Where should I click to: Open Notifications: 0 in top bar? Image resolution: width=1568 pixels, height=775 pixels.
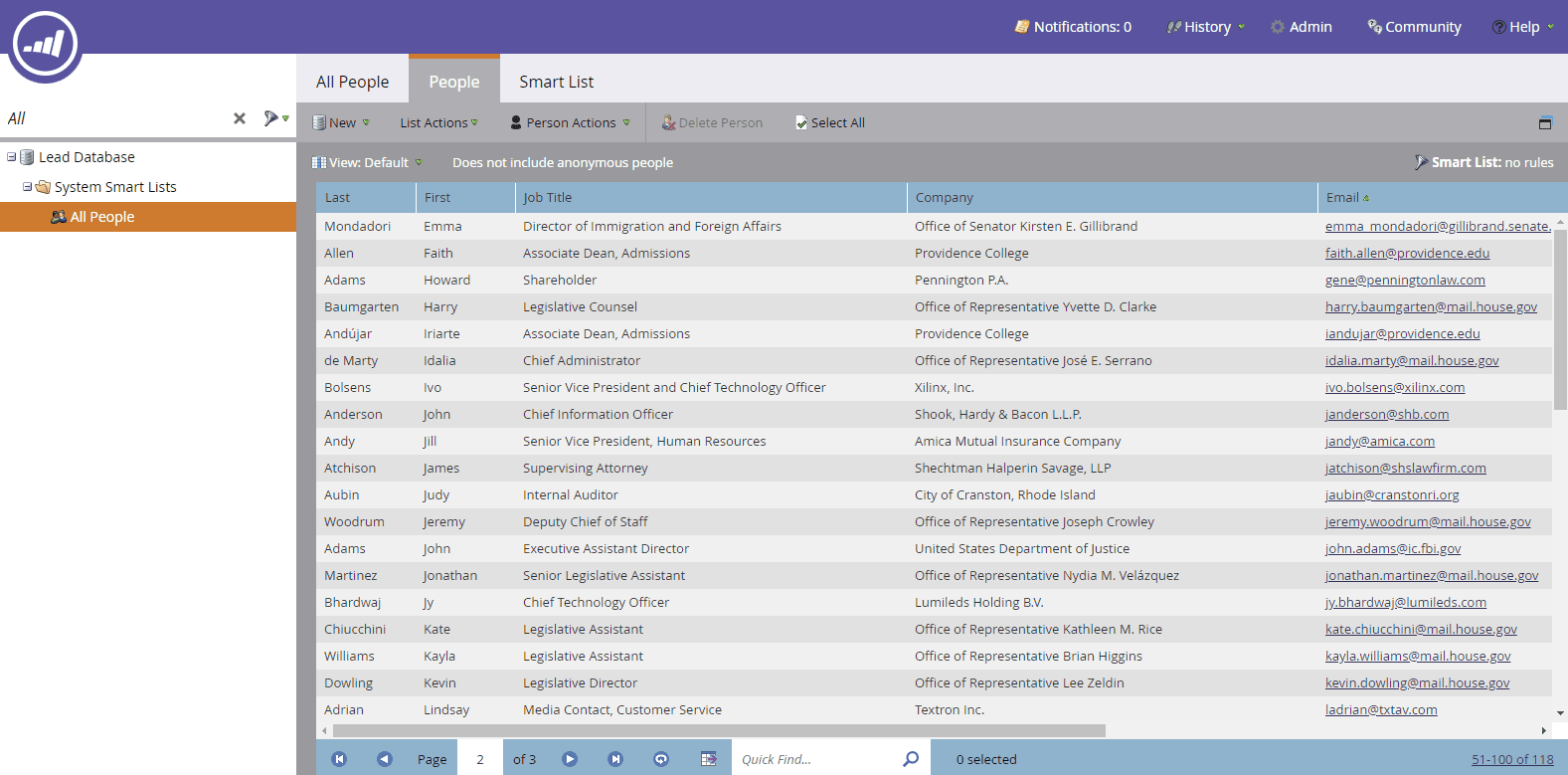click(1073, 27)
